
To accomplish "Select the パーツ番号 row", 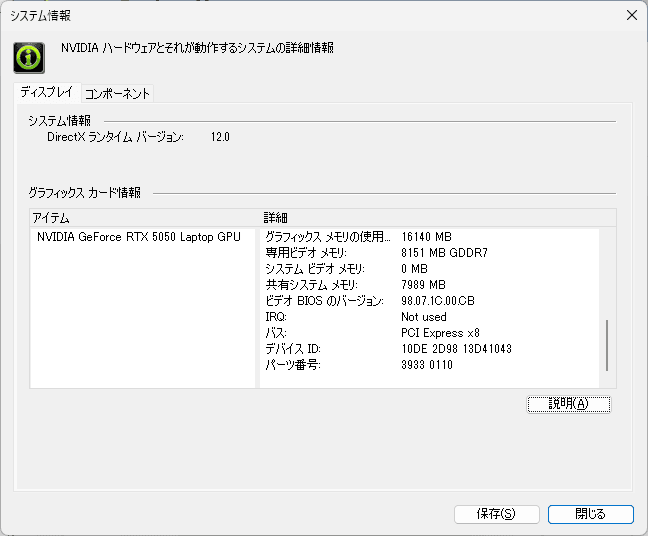I will point(293,365).
